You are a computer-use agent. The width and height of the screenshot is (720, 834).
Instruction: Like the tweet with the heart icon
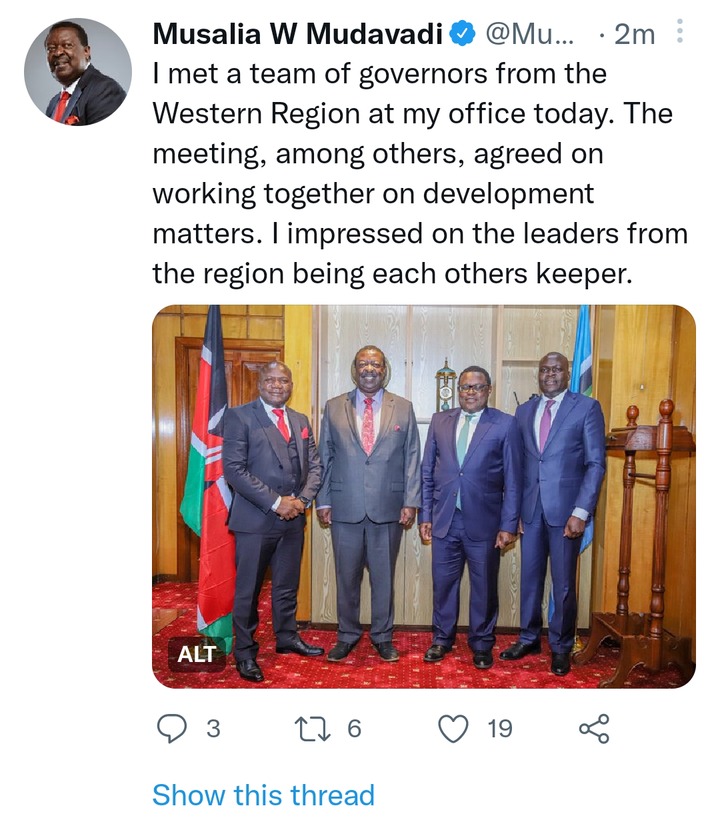tap(453, 728)
